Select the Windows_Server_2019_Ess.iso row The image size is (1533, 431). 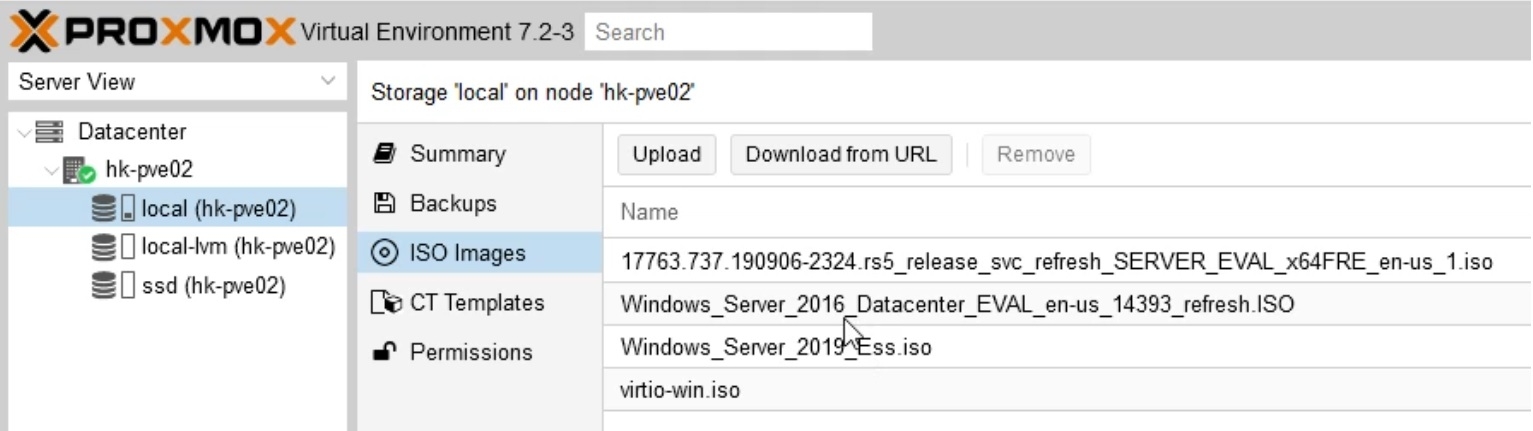[x=775, y=347]
